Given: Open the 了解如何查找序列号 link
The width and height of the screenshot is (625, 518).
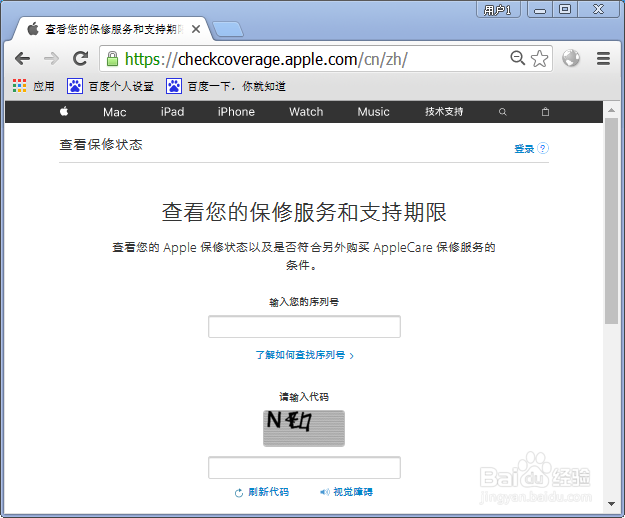Looking at the screenshot, I should 305,355.
